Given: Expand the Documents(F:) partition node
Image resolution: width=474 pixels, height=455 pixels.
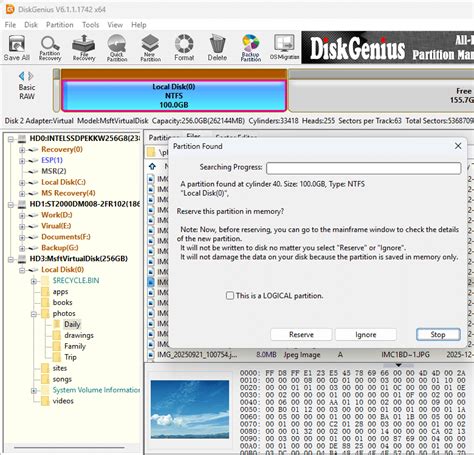Looking at the screenshot, I should (22, 237).
